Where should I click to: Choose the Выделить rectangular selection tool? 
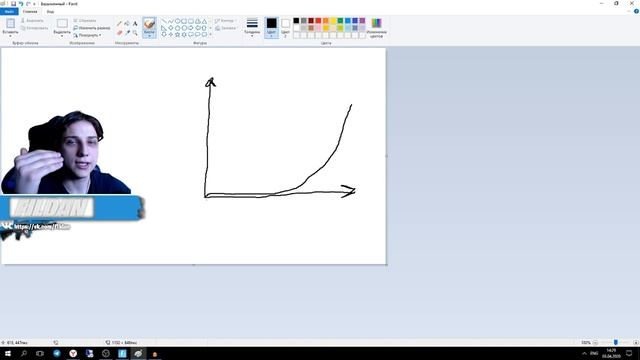click(62, 23)
